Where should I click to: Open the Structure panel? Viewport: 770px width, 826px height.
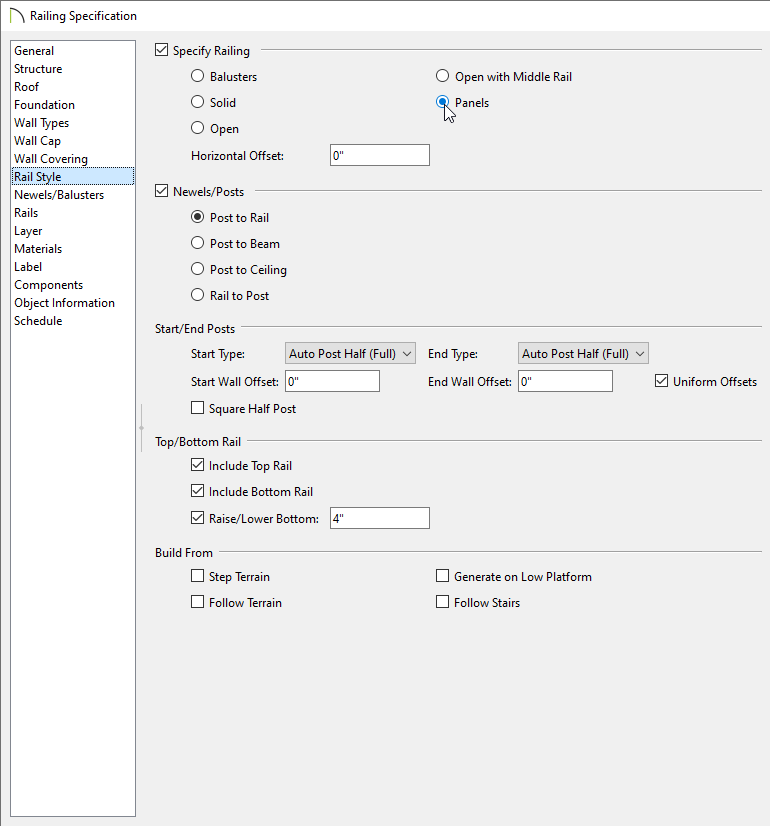click(x=38, y=69)
